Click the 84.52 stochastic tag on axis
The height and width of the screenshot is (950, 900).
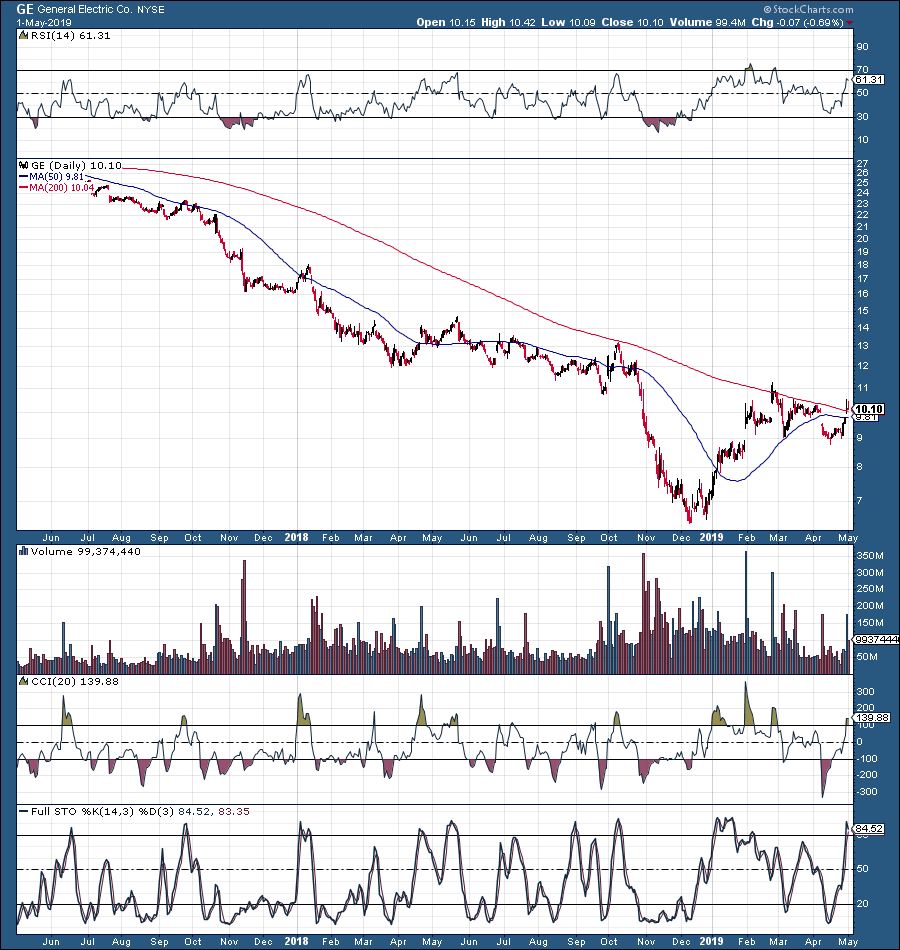[869, 829]
